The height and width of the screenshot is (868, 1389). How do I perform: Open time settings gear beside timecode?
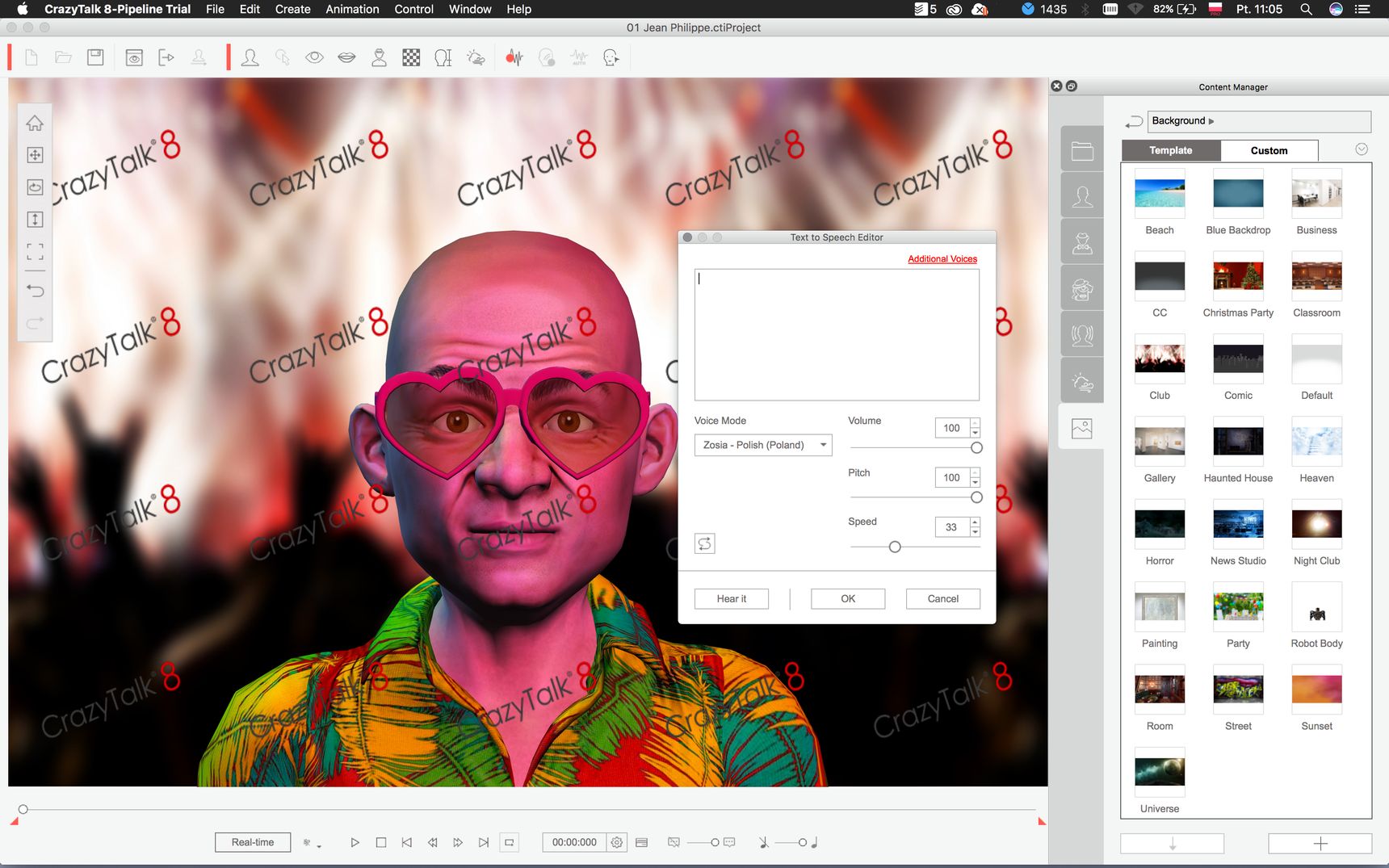617,842
